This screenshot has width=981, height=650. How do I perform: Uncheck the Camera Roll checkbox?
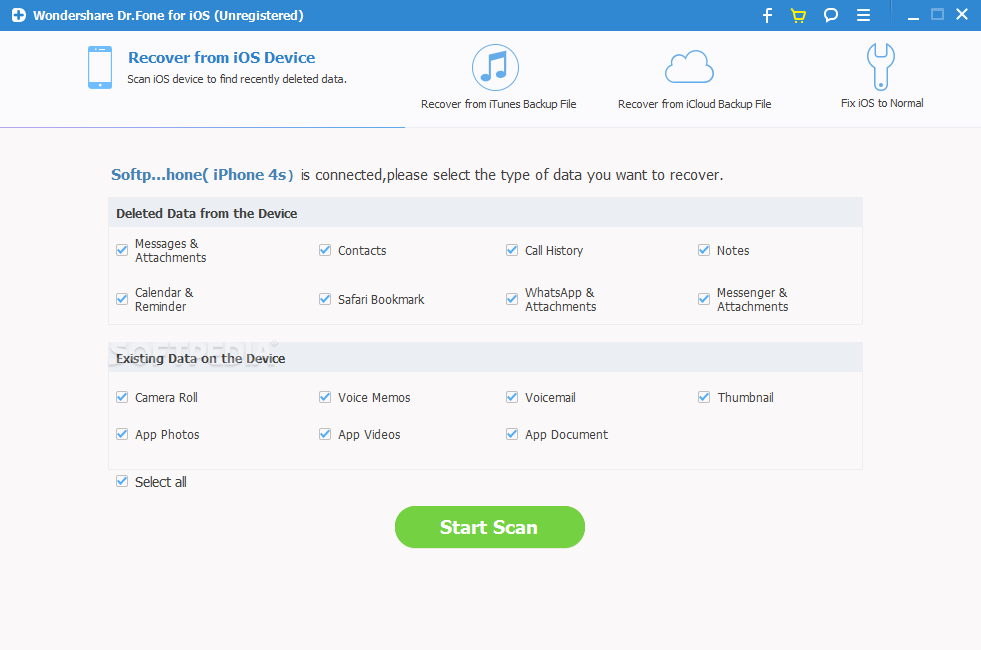pos(122,397)
